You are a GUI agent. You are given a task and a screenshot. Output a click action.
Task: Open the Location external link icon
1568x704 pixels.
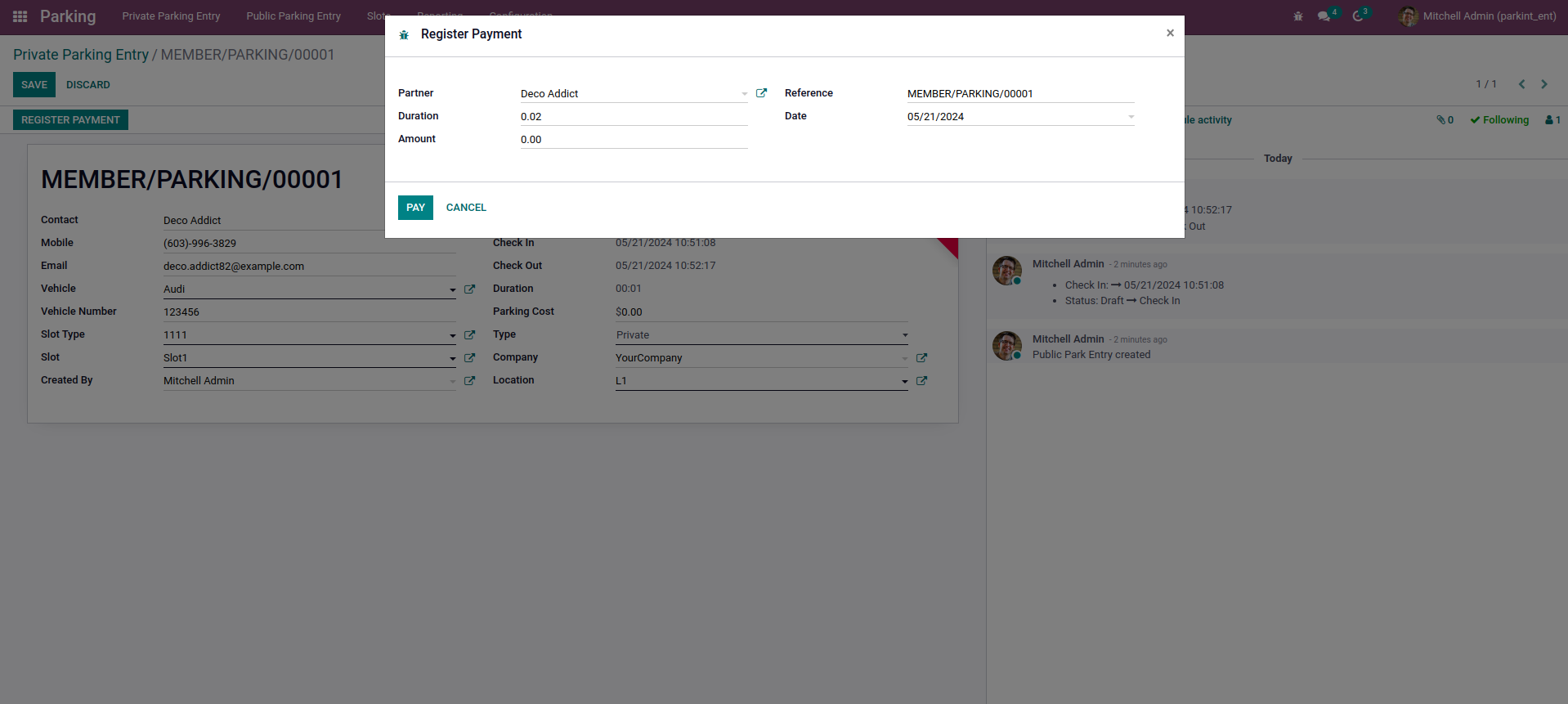pos(921,381)
